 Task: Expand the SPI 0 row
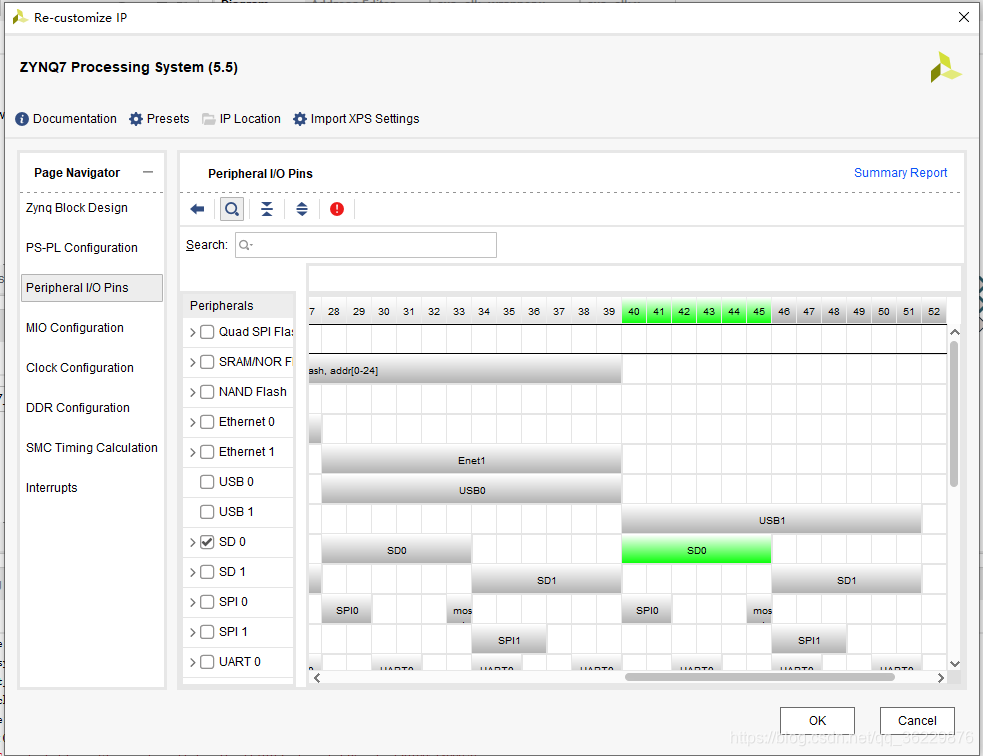point(192,603)
